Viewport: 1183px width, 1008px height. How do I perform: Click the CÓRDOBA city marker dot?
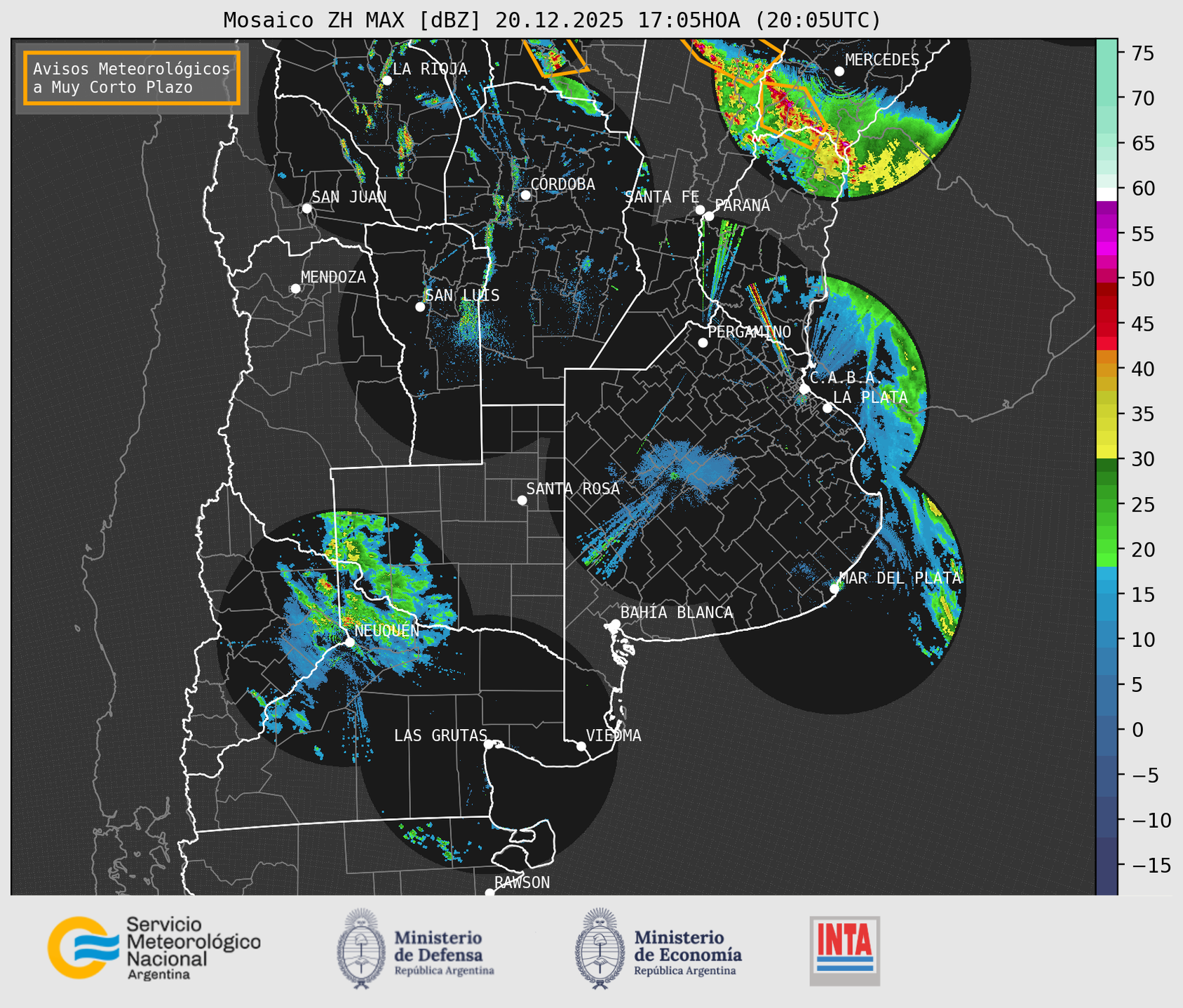tap(525, 195)
